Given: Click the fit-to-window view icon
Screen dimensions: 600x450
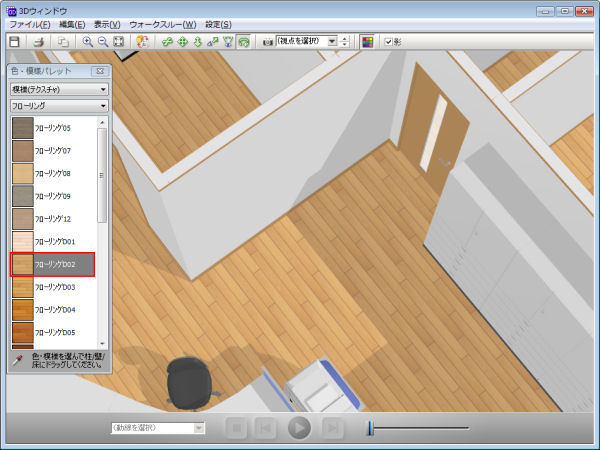Looking at the screenshot, I should pos(119,42).
